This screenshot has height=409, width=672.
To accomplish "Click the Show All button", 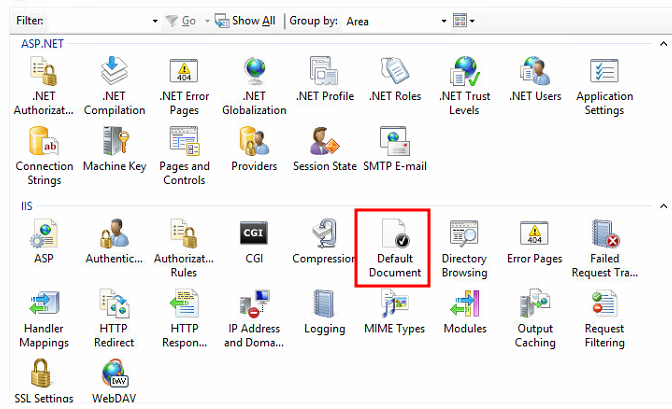I will 246,21.
